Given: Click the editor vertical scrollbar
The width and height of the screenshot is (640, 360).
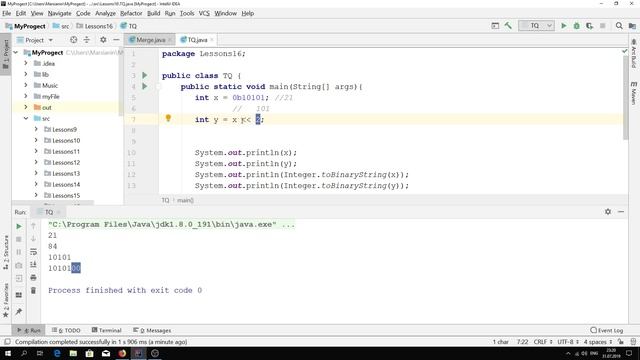Looking at the screenshot, I should coord(626,97).
